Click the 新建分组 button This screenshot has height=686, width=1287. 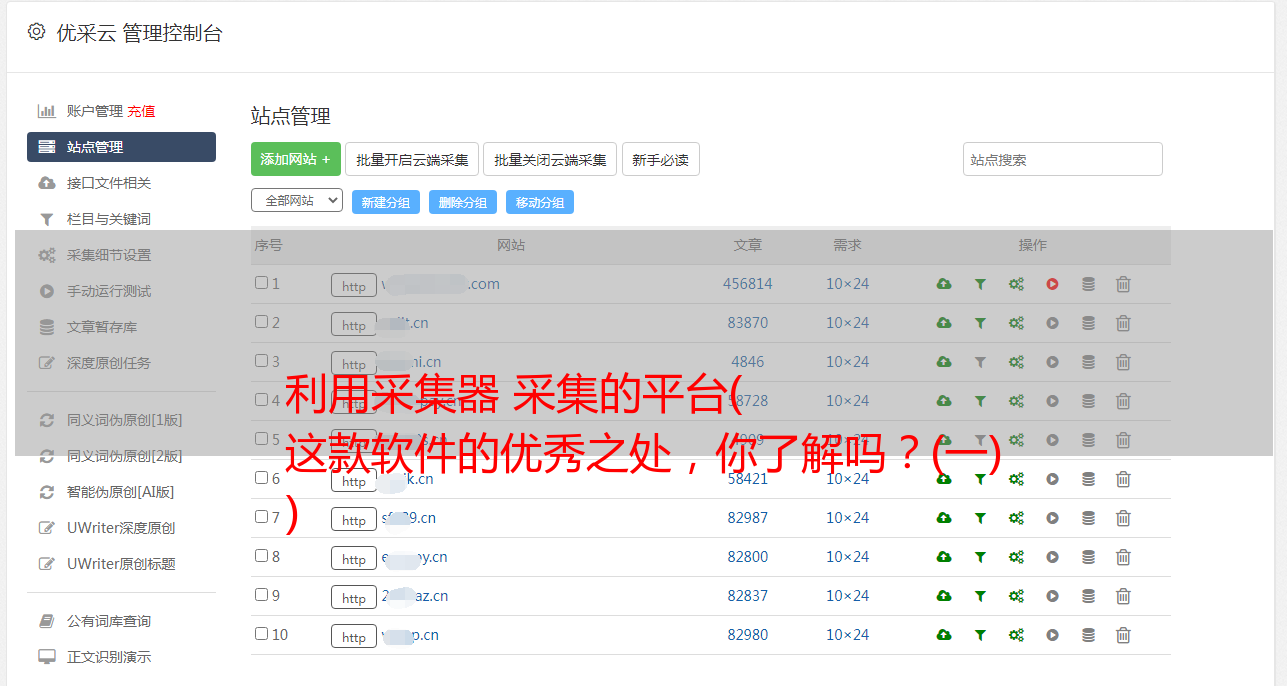click(385, 202)
